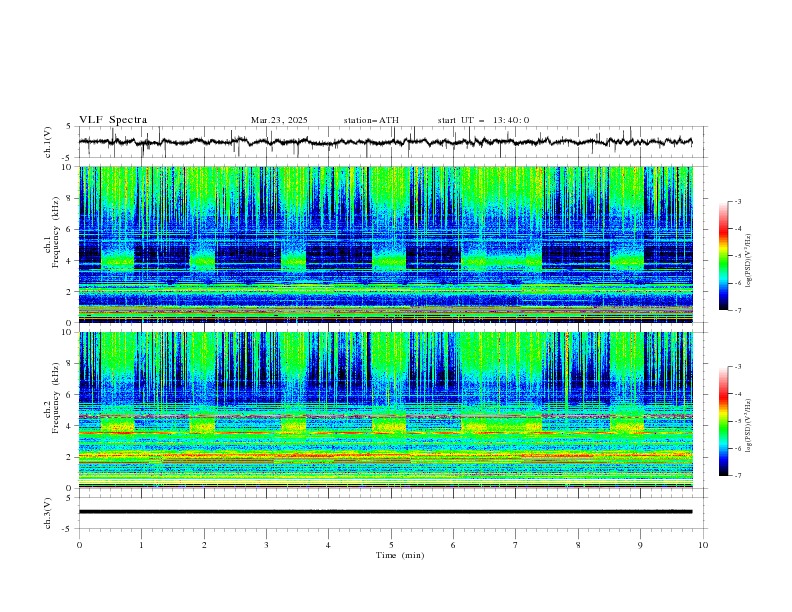Click the ch.2 'Frequency (kHz)' axis label
792x612 pixels.
(x=55, y=398)
